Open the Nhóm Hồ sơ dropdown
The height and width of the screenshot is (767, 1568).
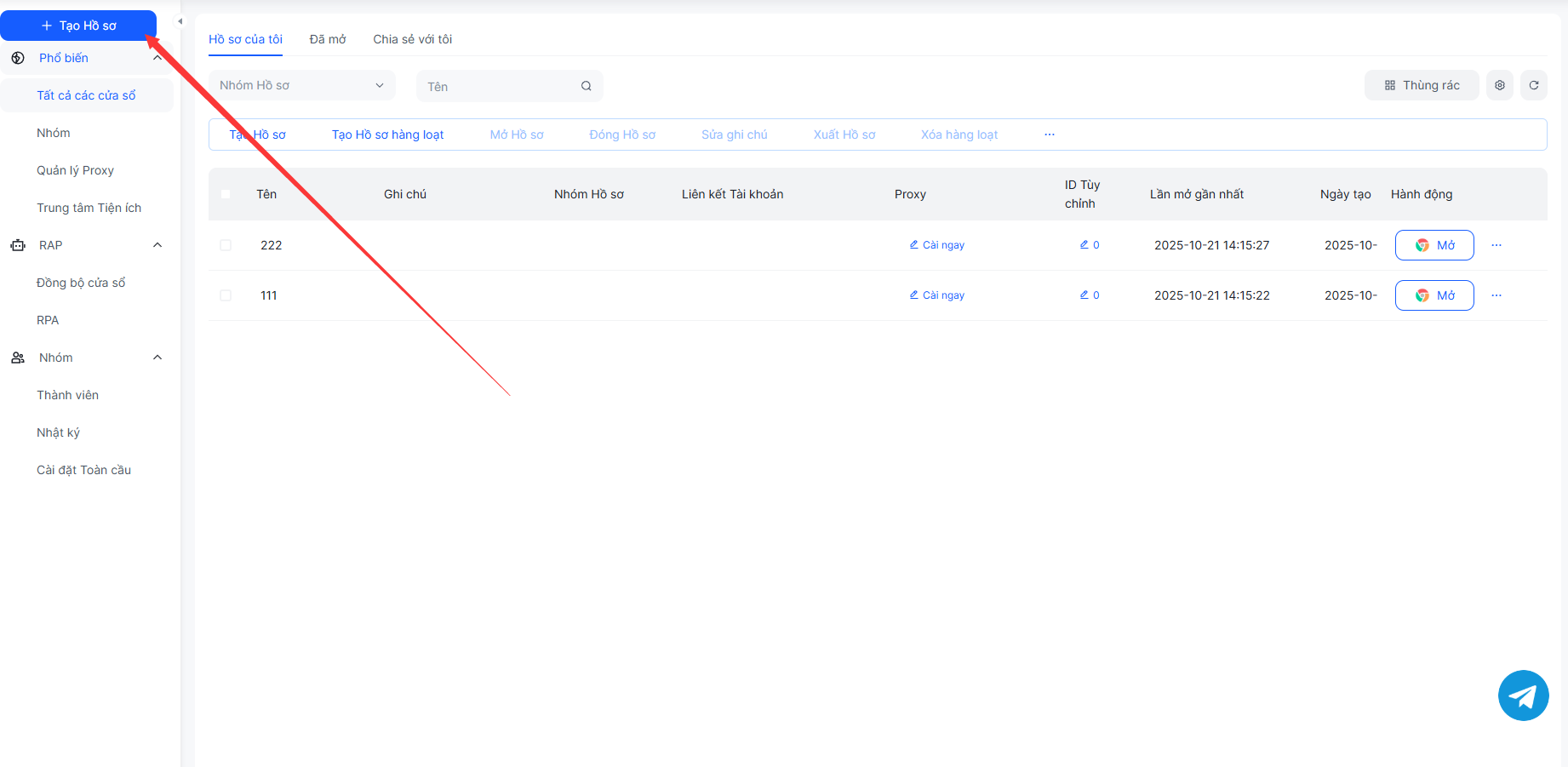(301, 85)
